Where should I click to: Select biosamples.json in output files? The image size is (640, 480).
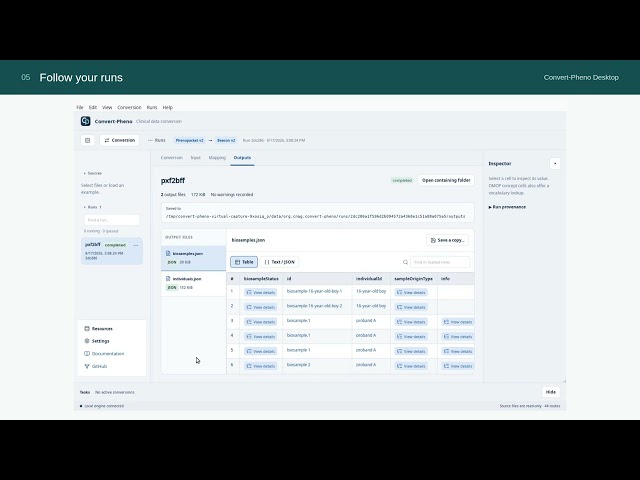tap(193, 258)
